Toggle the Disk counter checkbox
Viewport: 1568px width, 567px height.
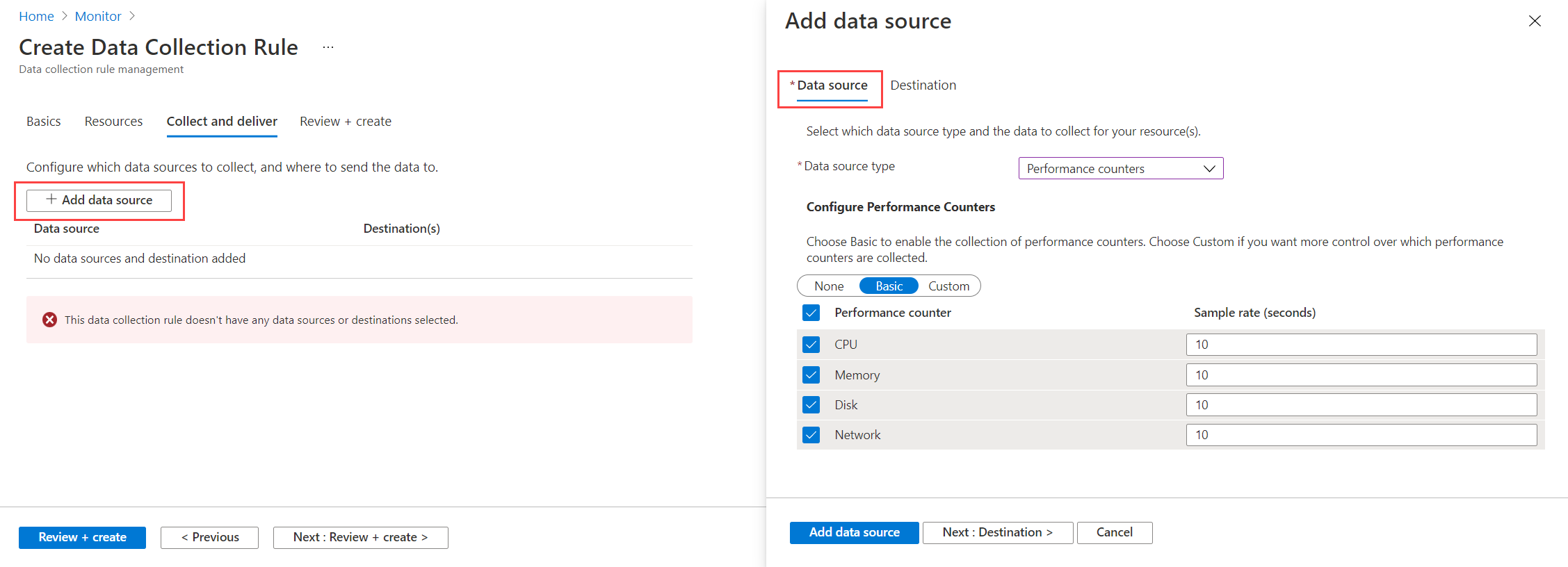[811, 405]
